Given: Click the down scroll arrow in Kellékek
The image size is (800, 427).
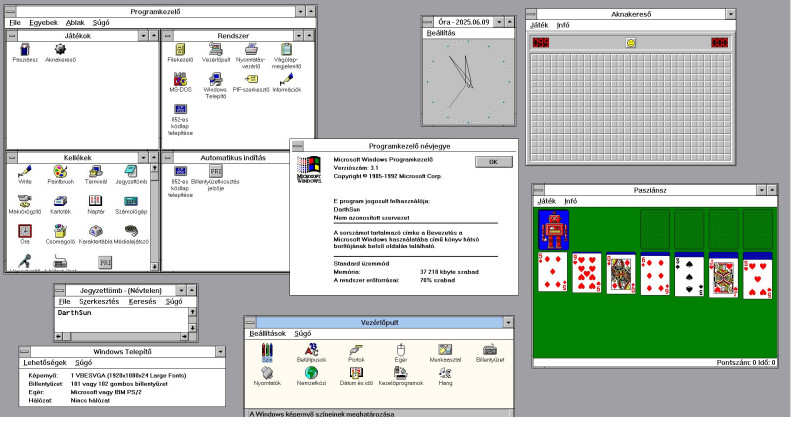Looking at the screenshot, I should click(154, 266).
